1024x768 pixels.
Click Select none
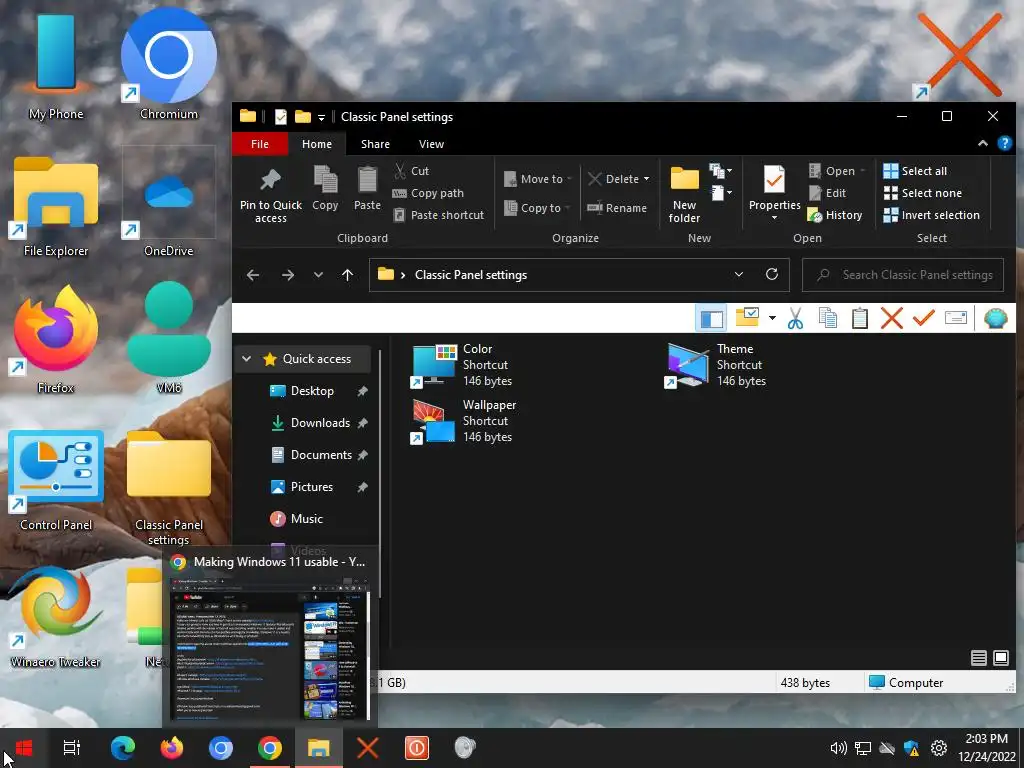pyautogui.click(x=922, y=193)
